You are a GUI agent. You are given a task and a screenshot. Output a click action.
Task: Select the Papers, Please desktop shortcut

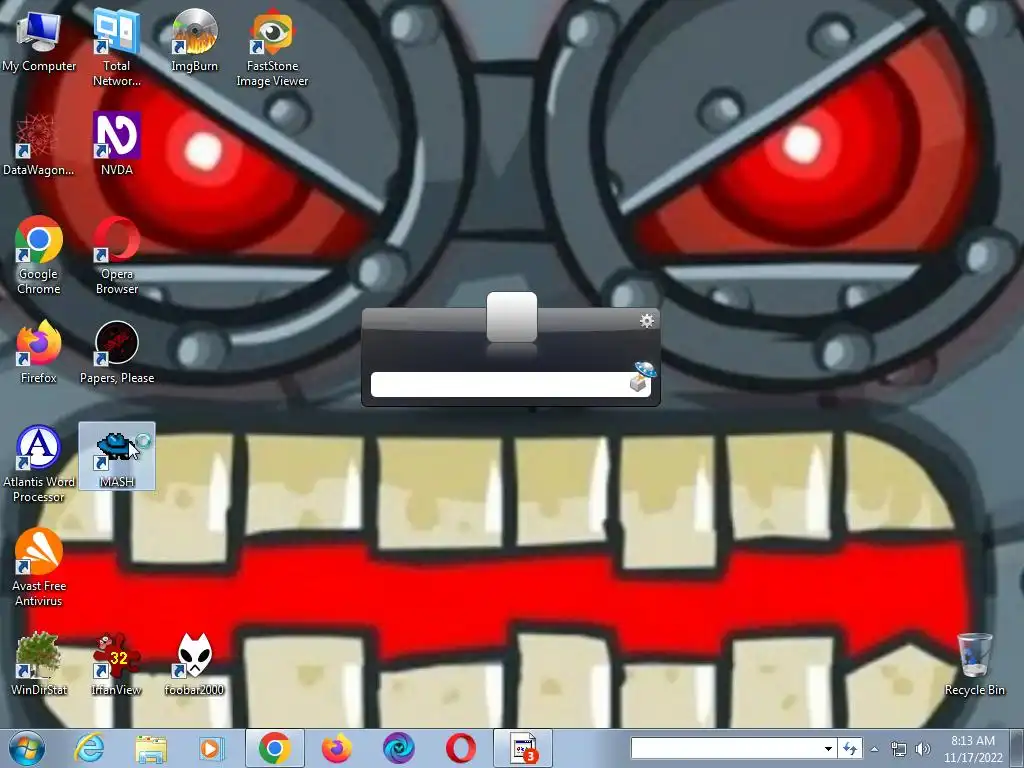117,351
